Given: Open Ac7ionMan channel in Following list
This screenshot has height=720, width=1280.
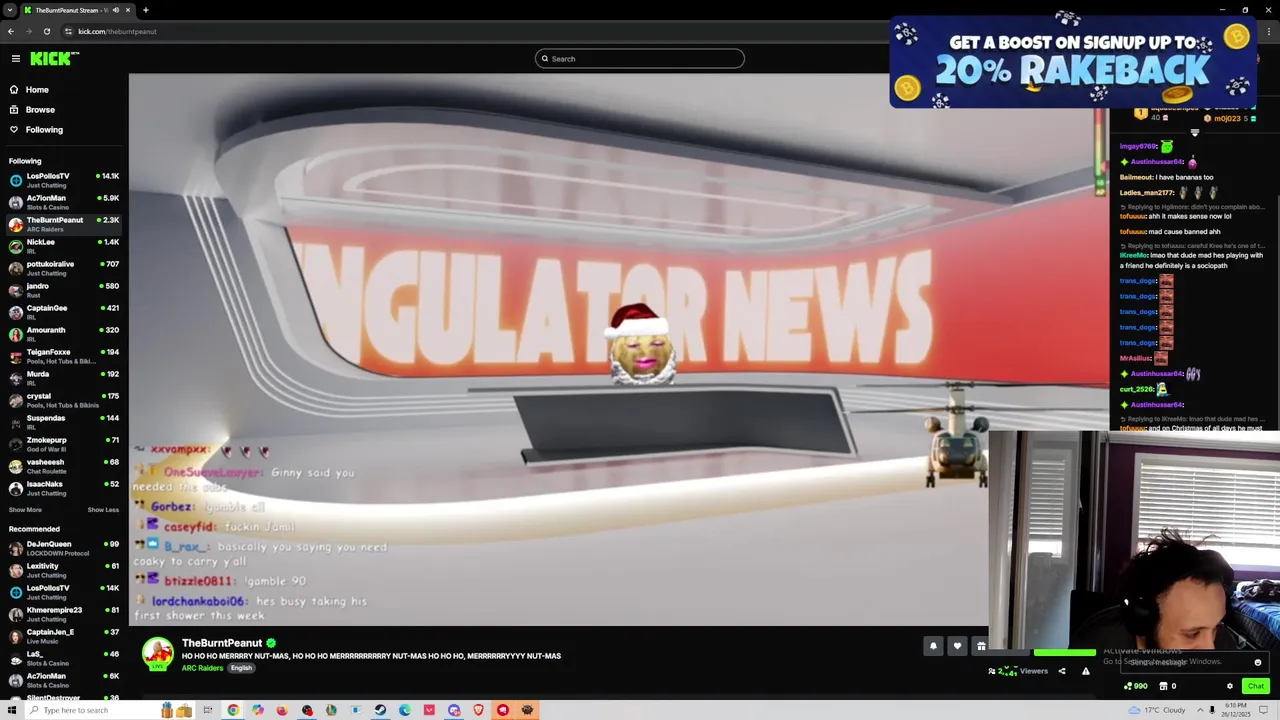Looking at the screenshot, I should click(x=64, y=202).
